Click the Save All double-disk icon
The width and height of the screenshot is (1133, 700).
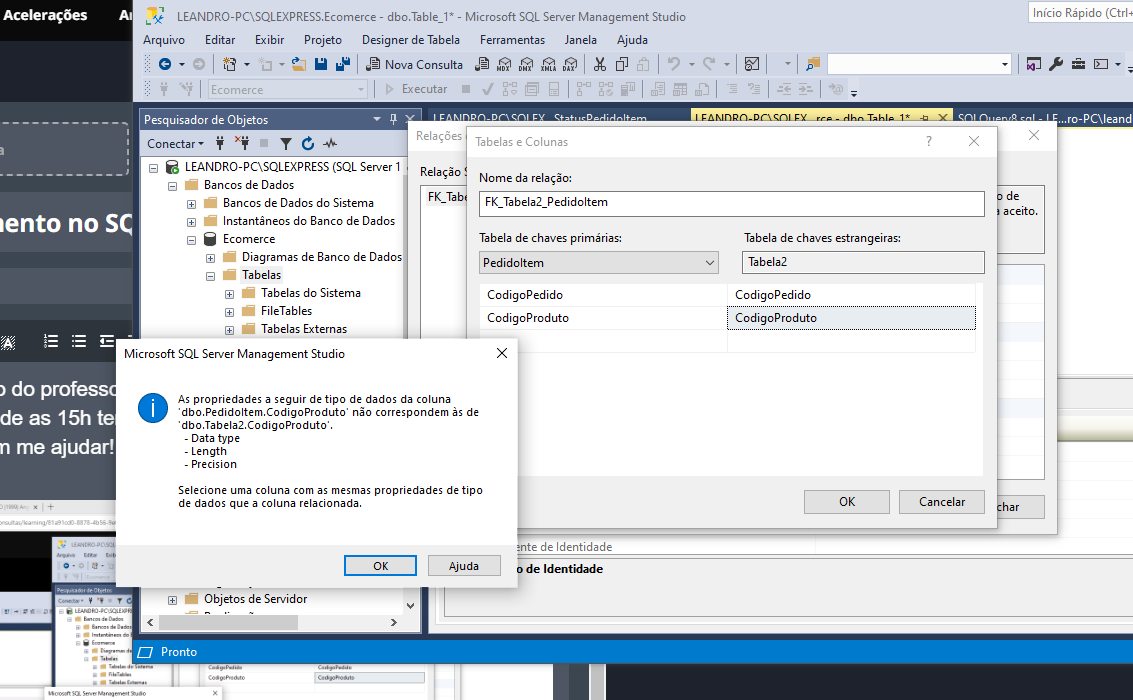pyautogui.click(x=343, y=64)
